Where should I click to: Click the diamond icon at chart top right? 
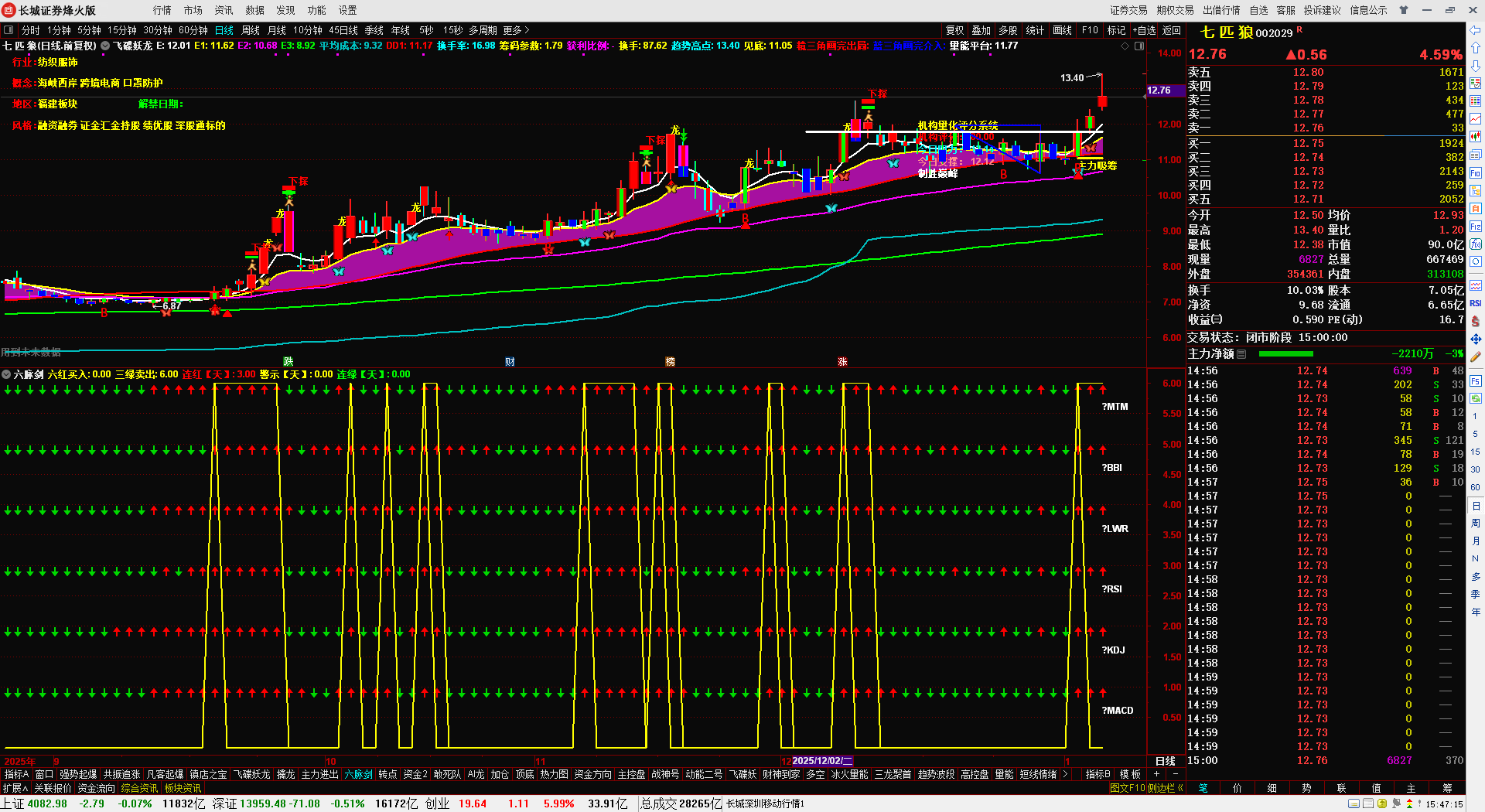1125,46
